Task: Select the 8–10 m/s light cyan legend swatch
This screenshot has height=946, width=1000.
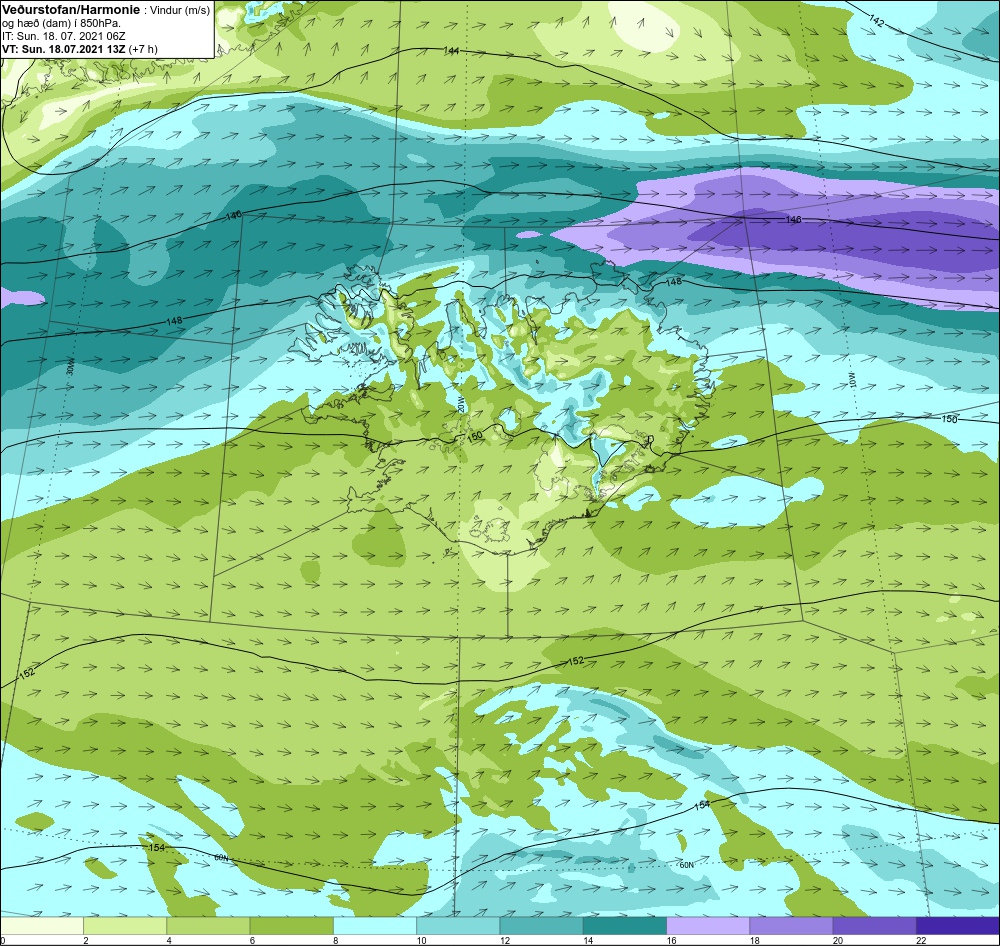Action: [x=375, y=925]
